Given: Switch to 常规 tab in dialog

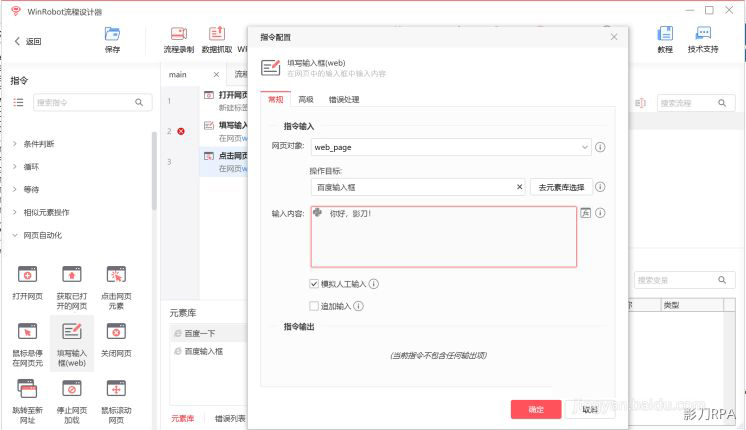Looking at the screenshot, I should click(x=275, y=99).
